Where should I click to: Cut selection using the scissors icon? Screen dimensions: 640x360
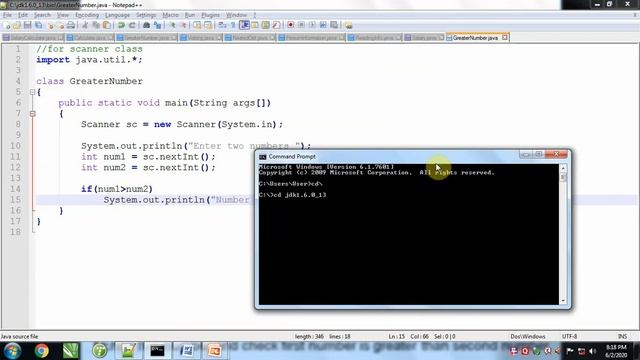point(85,25)
